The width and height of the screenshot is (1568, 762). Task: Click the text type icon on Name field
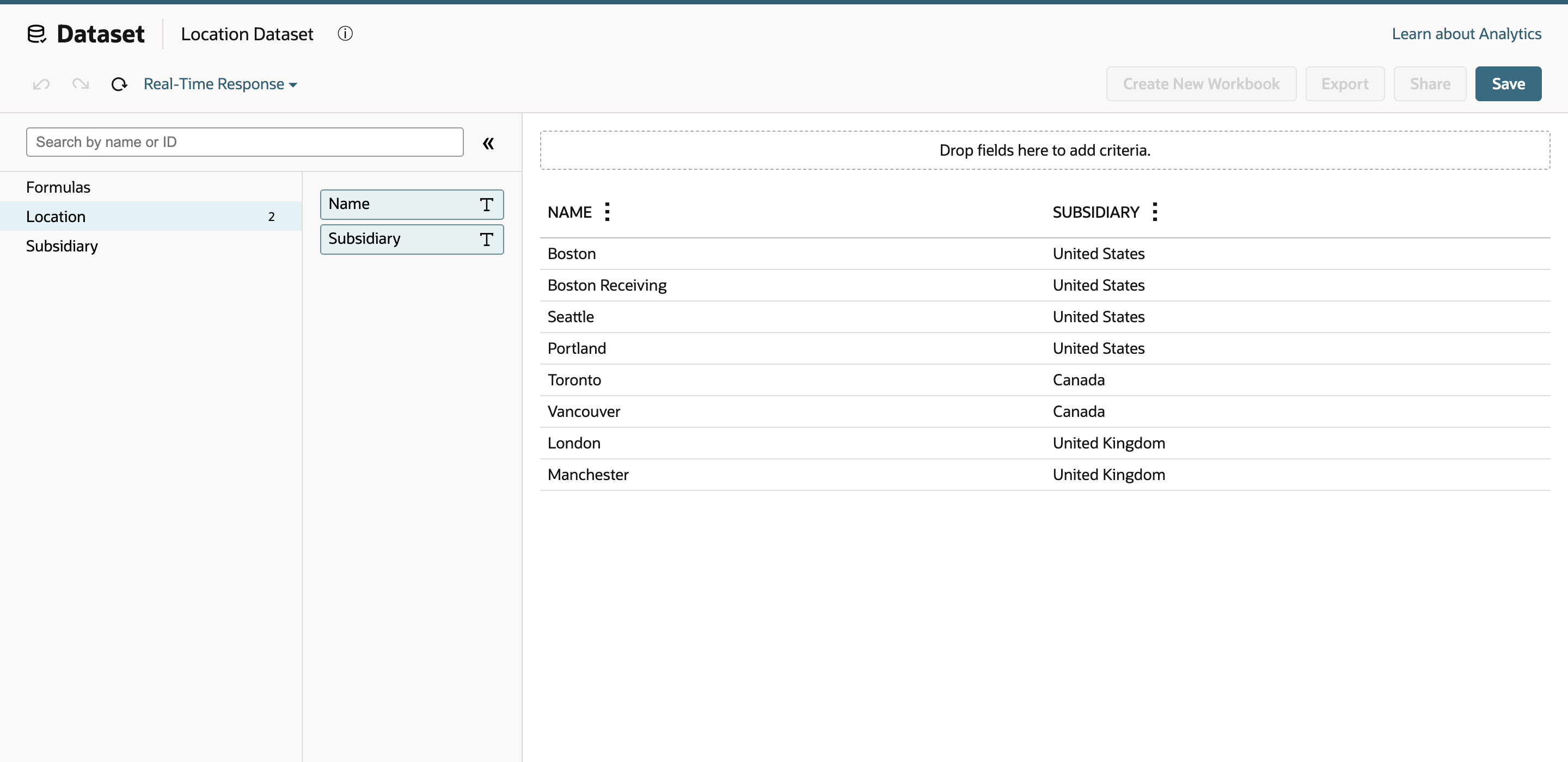pos(486,205)
